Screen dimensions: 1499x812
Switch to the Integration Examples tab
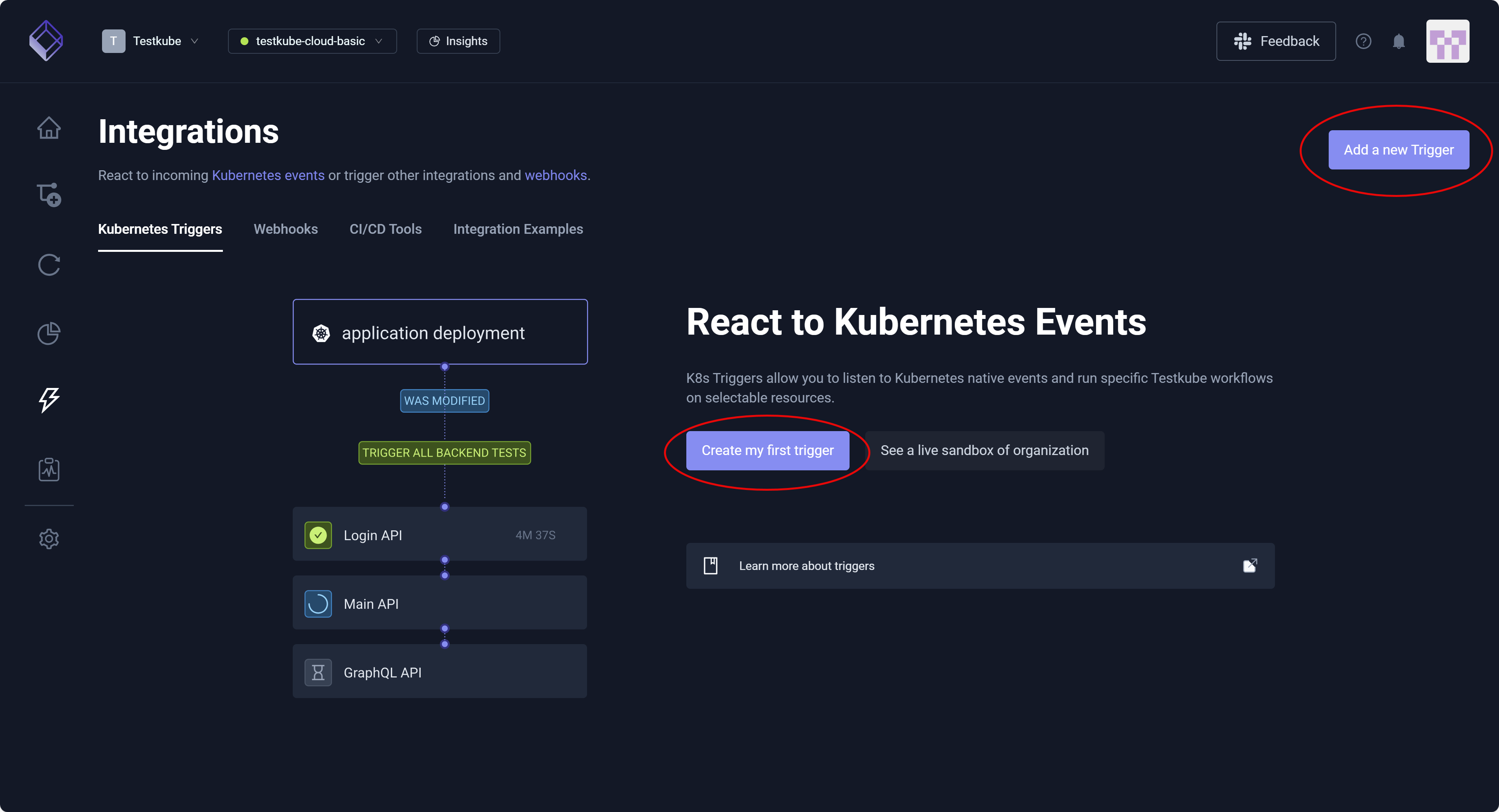tap(518, 229)
